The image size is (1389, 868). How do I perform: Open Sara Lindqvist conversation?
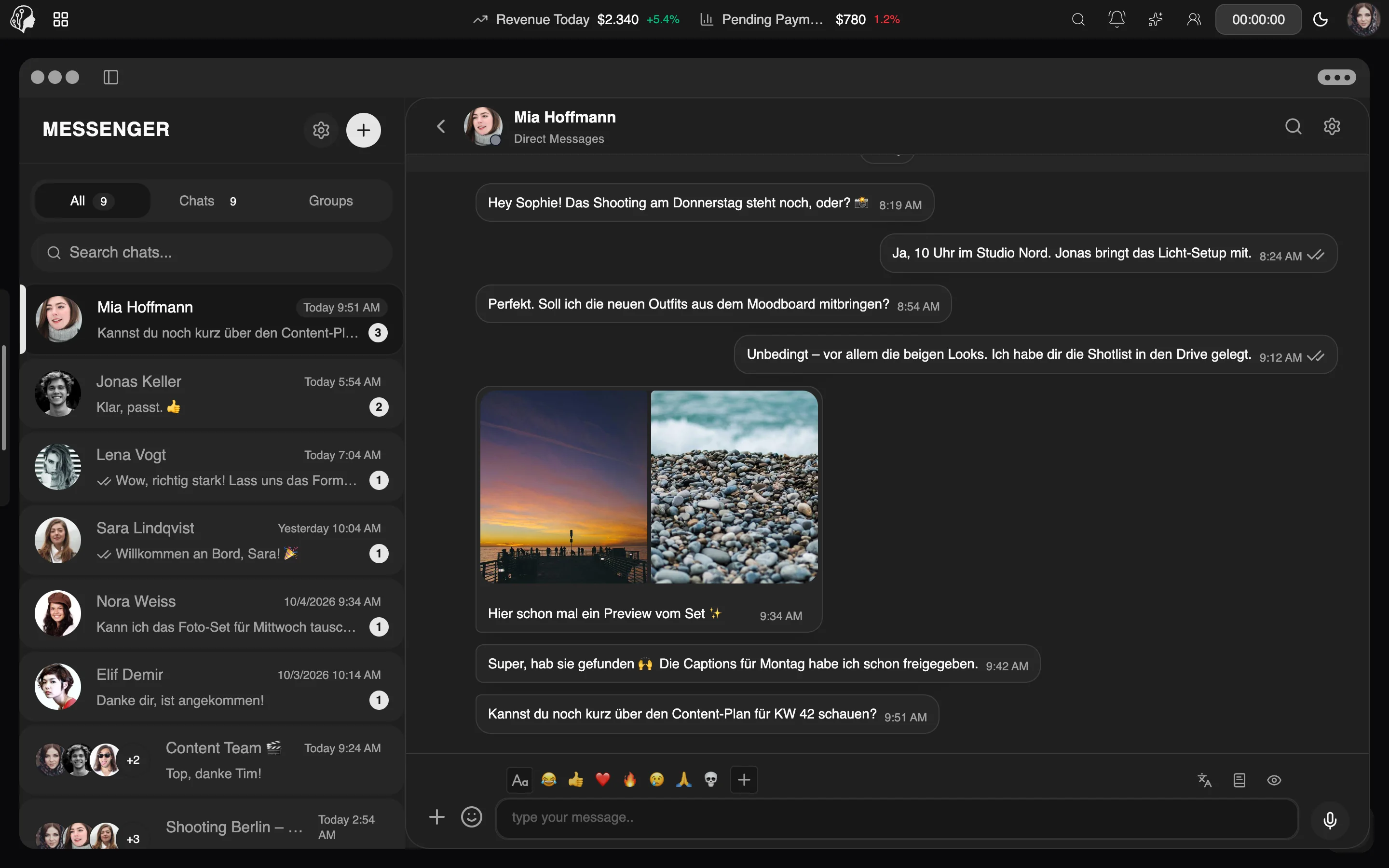212,541
